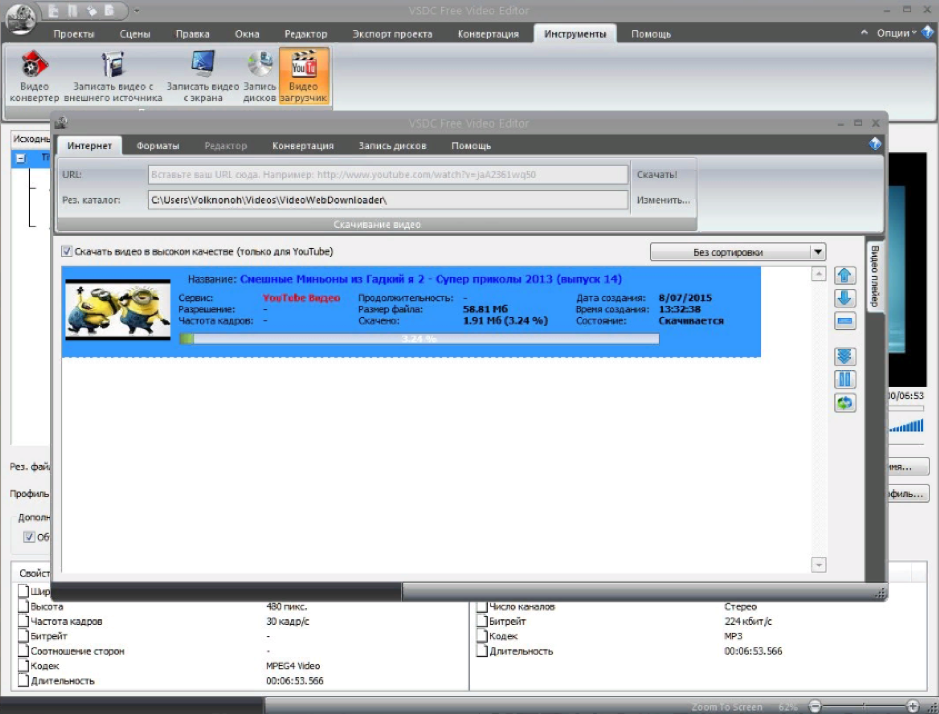Open the Редактор ribbon tab in main window

305,34
